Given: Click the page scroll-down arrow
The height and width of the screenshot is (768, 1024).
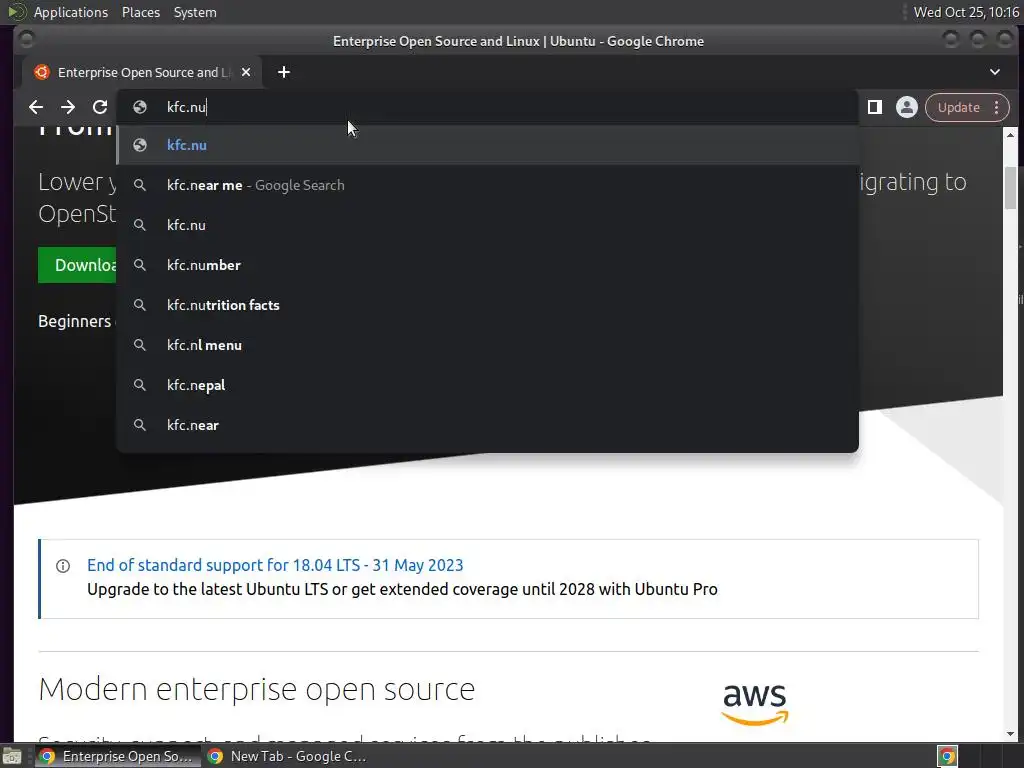Looking at the screenshot, I should pos(1010,734).
